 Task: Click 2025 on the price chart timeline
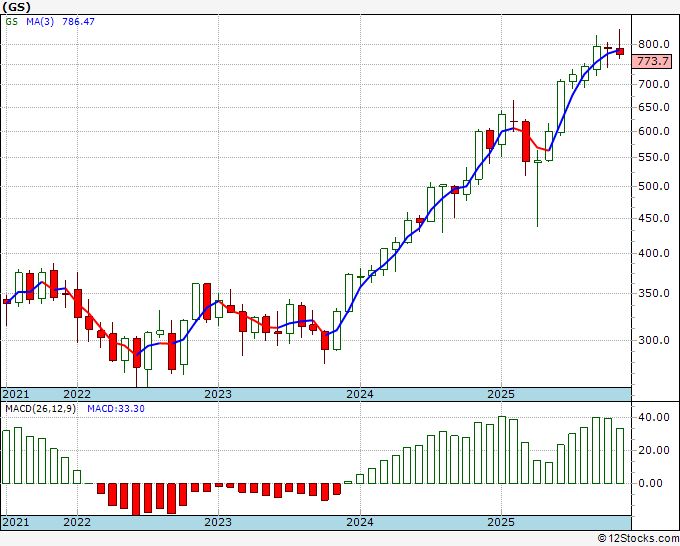[x=501, y=394]
